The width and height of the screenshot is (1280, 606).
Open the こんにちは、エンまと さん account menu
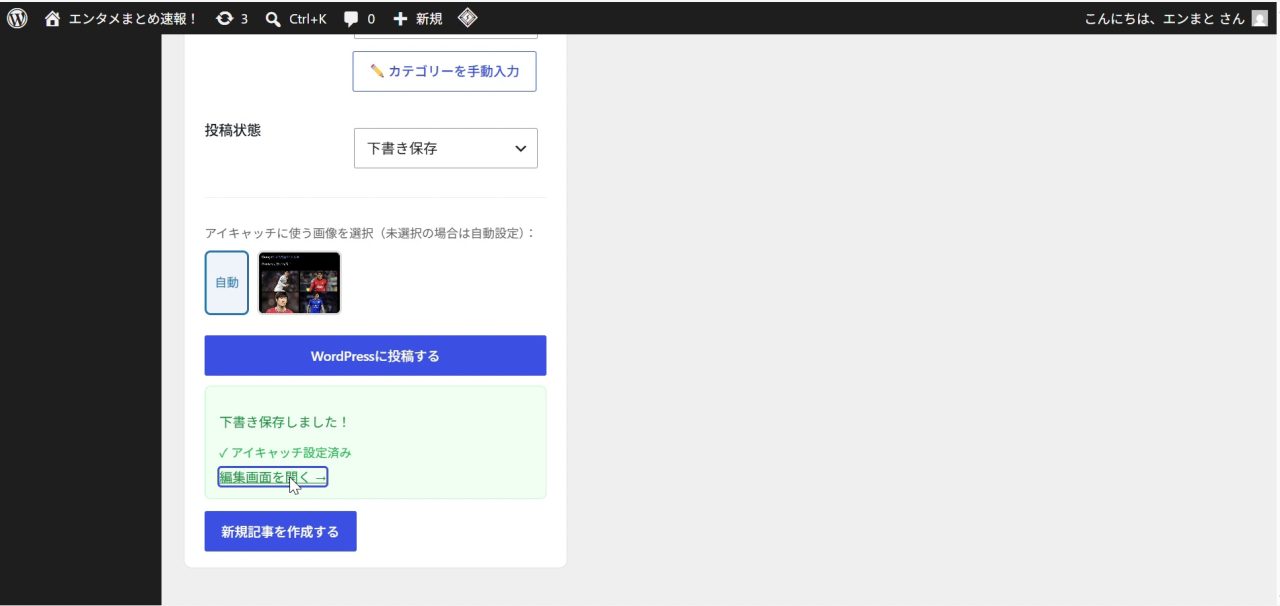pyautogui.click(x=1176, y=18)
